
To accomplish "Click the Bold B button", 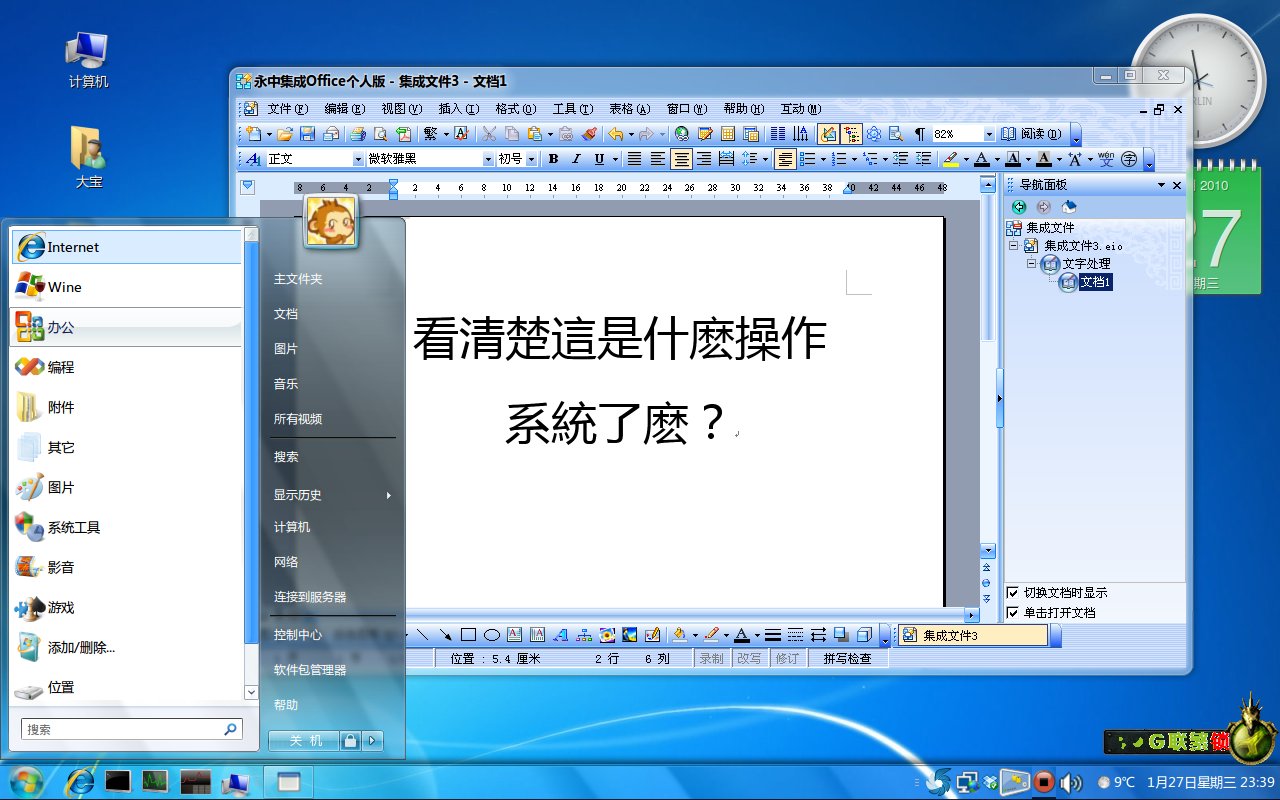I will pos(553,159).
